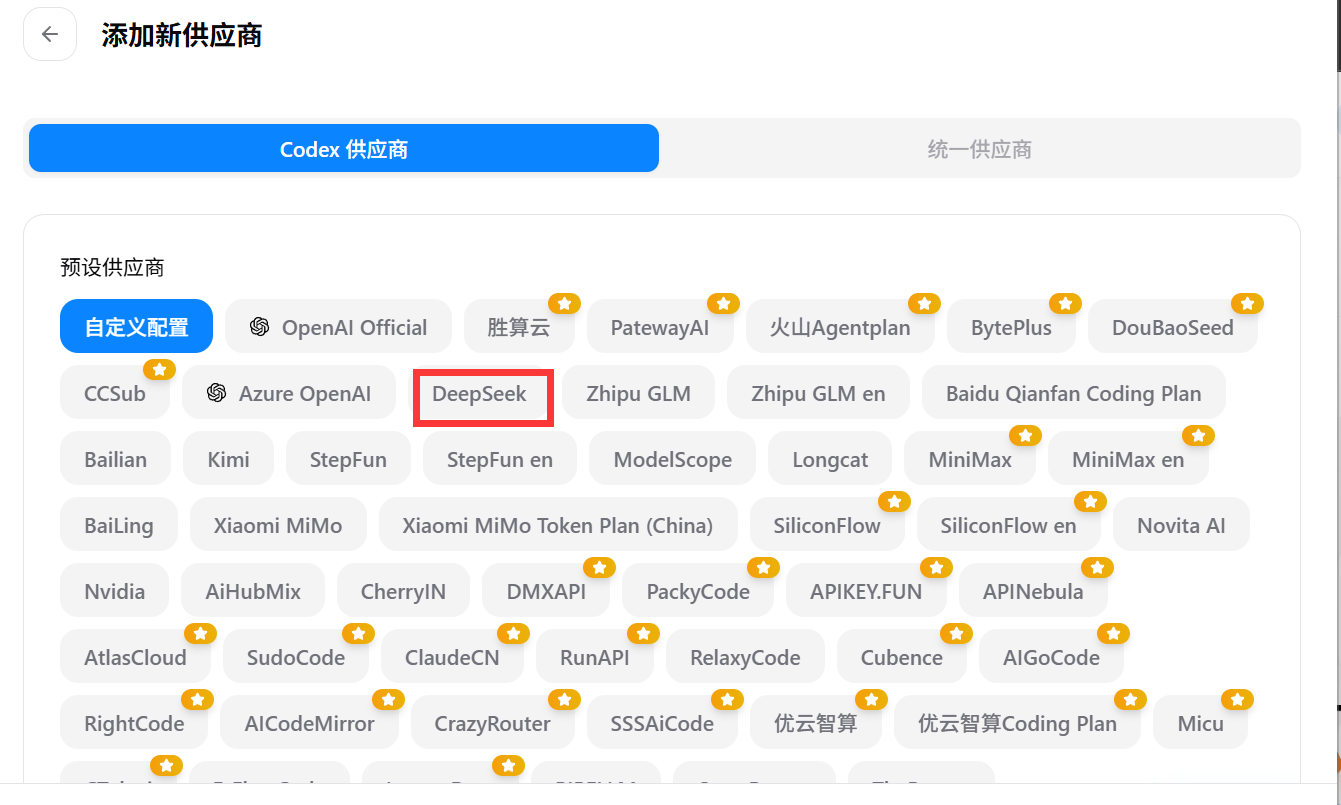Select Micu provider
This screenshot has width=1341, height=805.
click(1201, 722)
